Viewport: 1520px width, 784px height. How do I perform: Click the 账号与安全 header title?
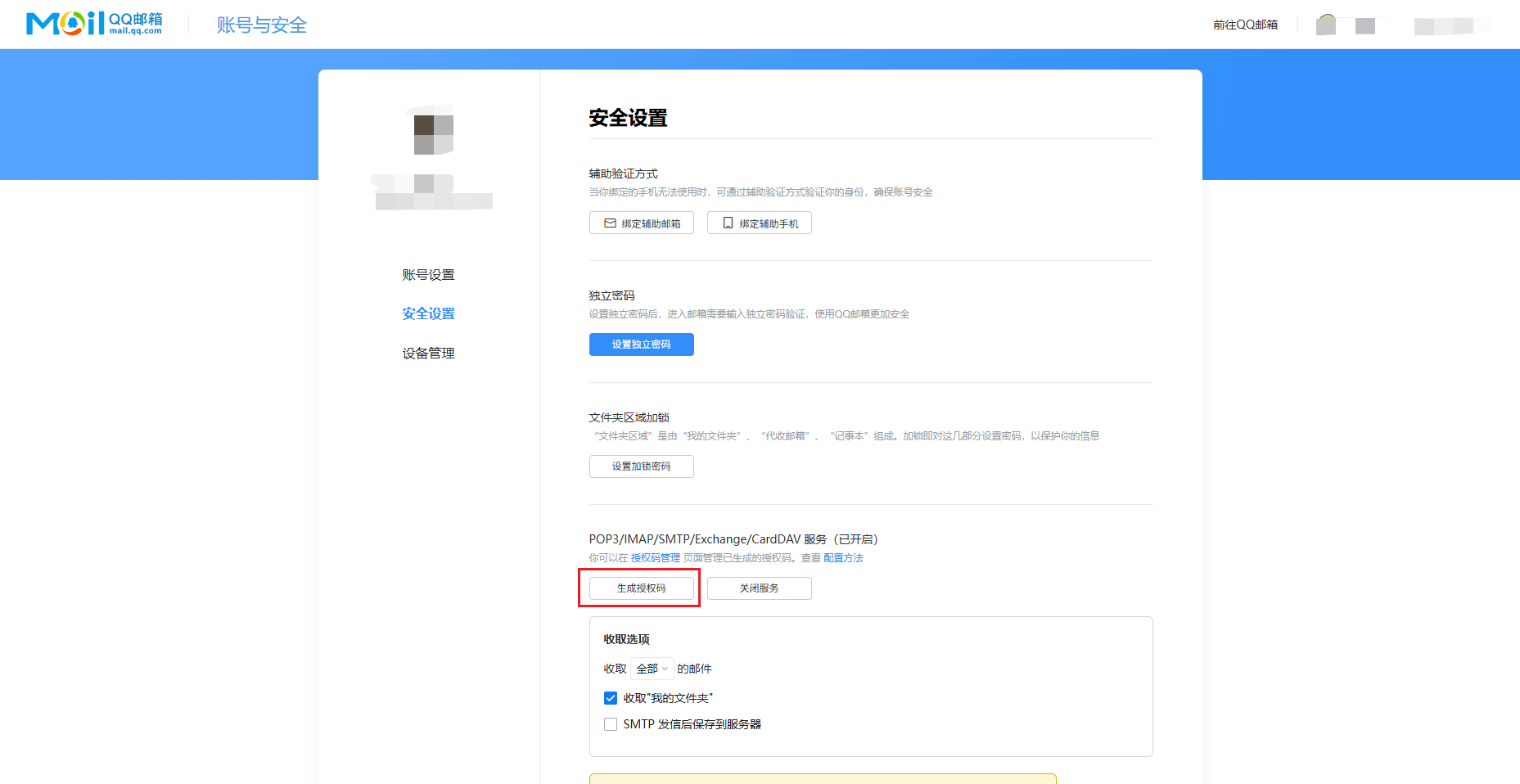[262, 25]
